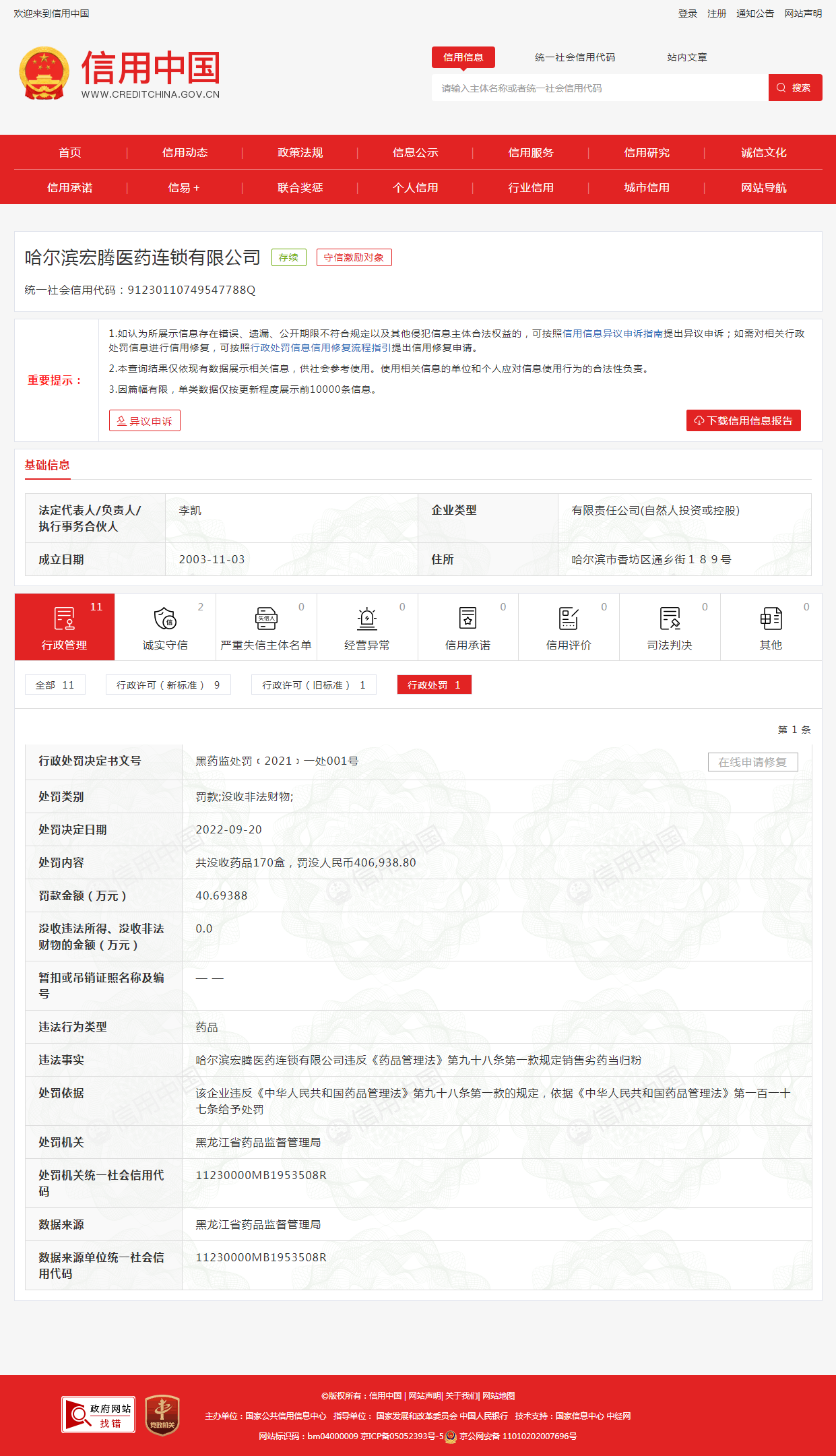
Task: Click the footer 网站地图 link
Action: [x=499, y=1396]
